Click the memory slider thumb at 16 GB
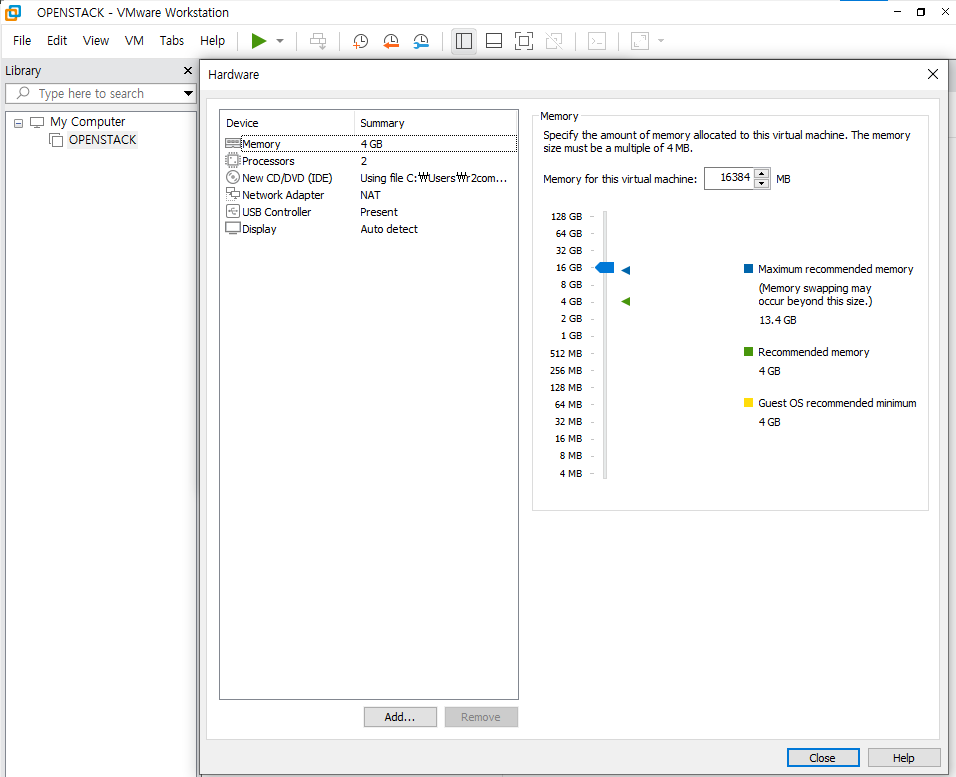The height and width of the screenshot is (777, 956). 605,268
